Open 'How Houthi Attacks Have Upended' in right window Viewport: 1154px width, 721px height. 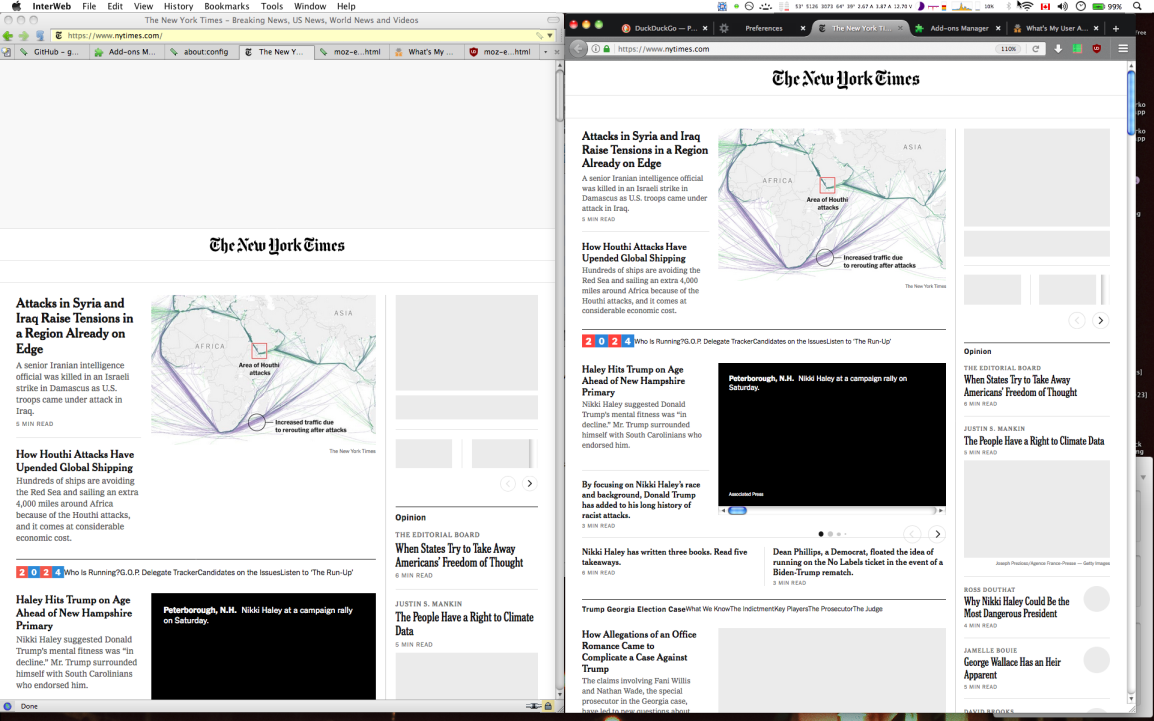634,252
